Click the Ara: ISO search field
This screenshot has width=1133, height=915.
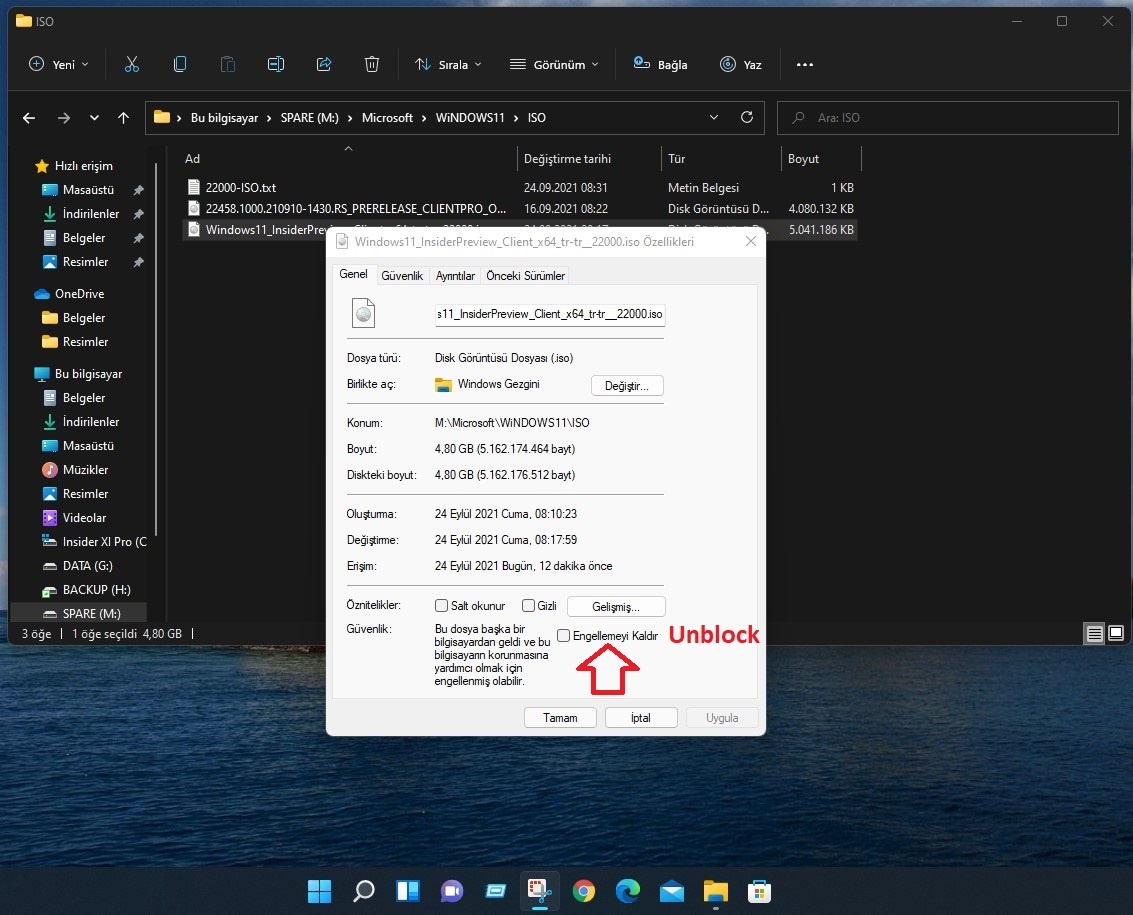(947, 117)
